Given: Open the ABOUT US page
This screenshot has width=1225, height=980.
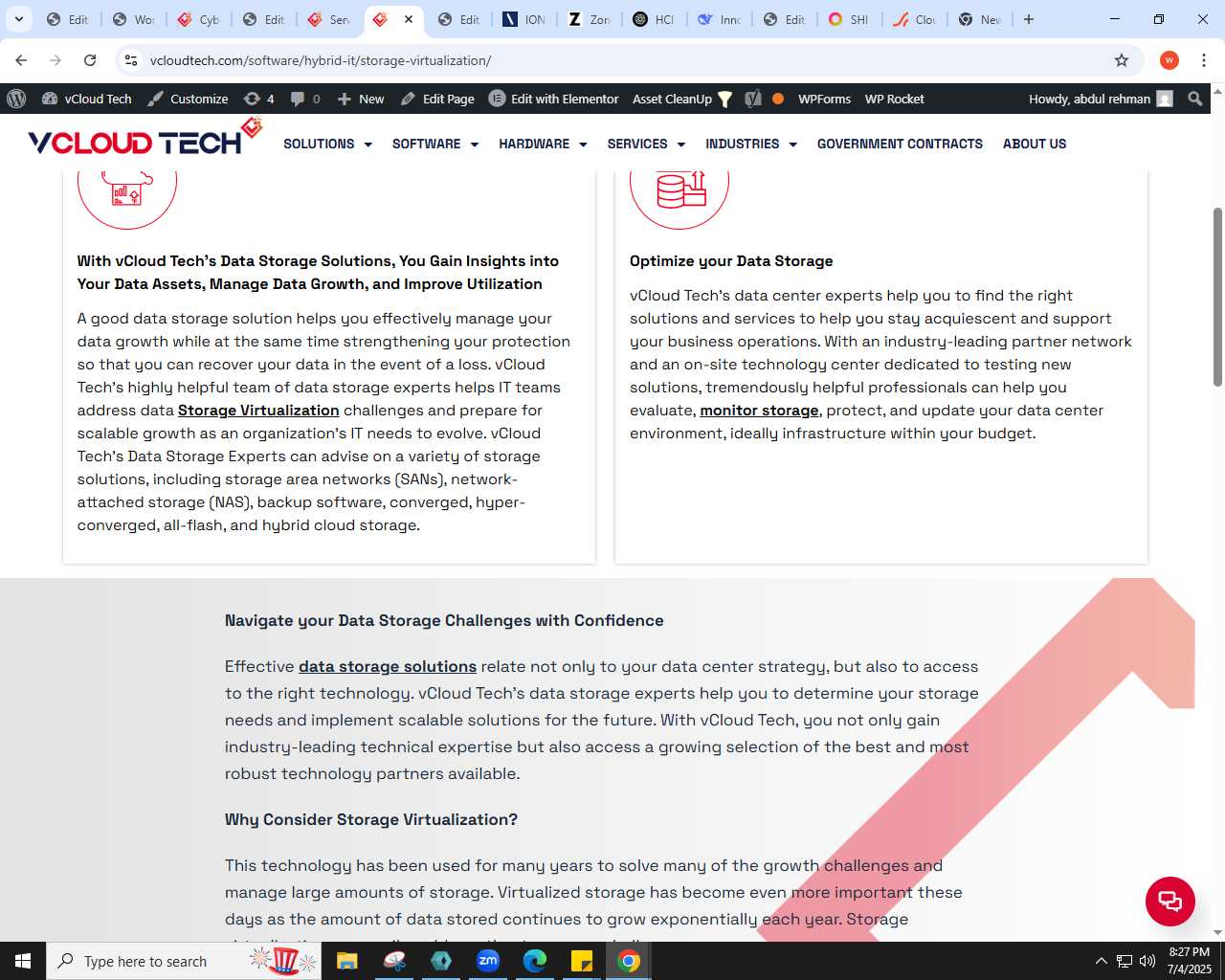Looking at the screenshot, I should (1035, 144).
